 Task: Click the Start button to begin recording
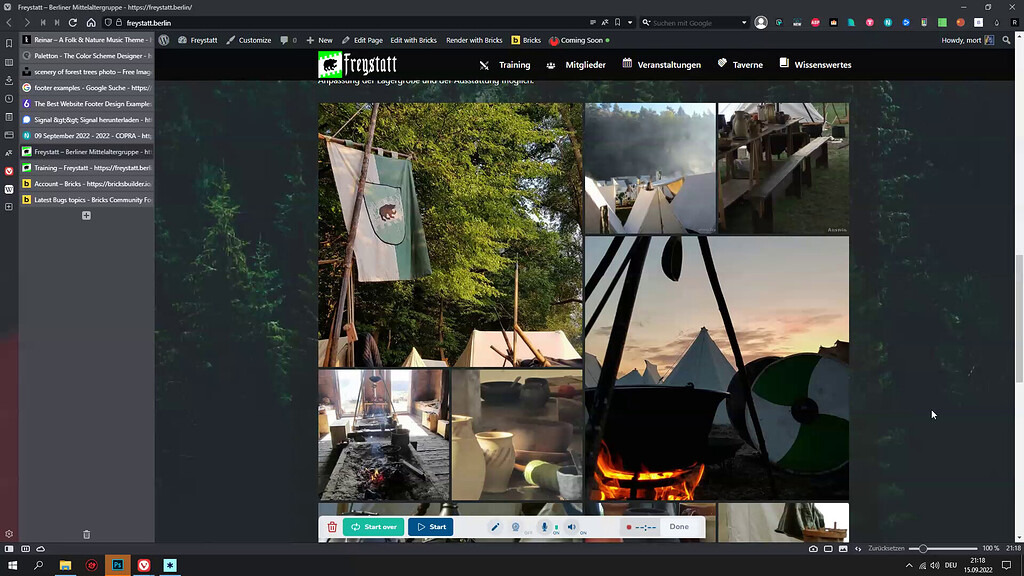click(x=432, y=526)
